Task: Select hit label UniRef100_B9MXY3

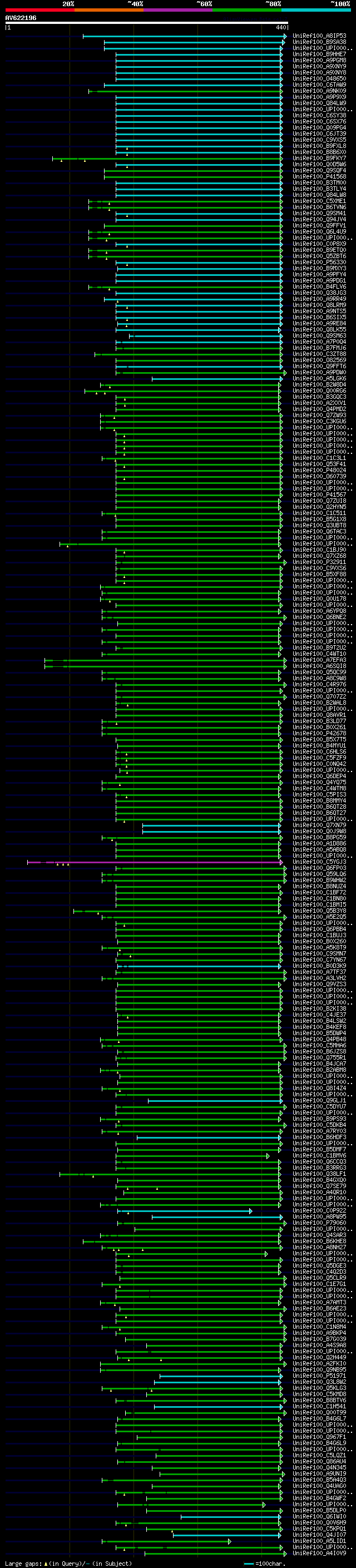Action: click(319, 269)
